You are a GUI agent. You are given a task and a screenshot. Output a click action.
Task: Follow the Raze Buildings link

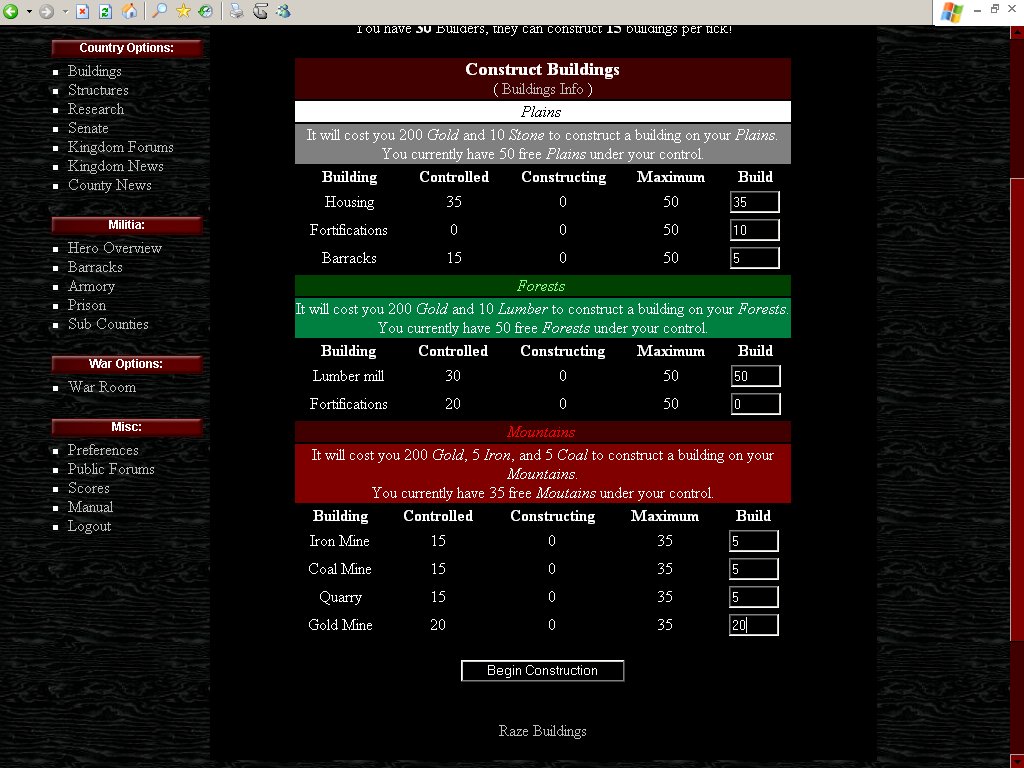click(x=542, y=731)
